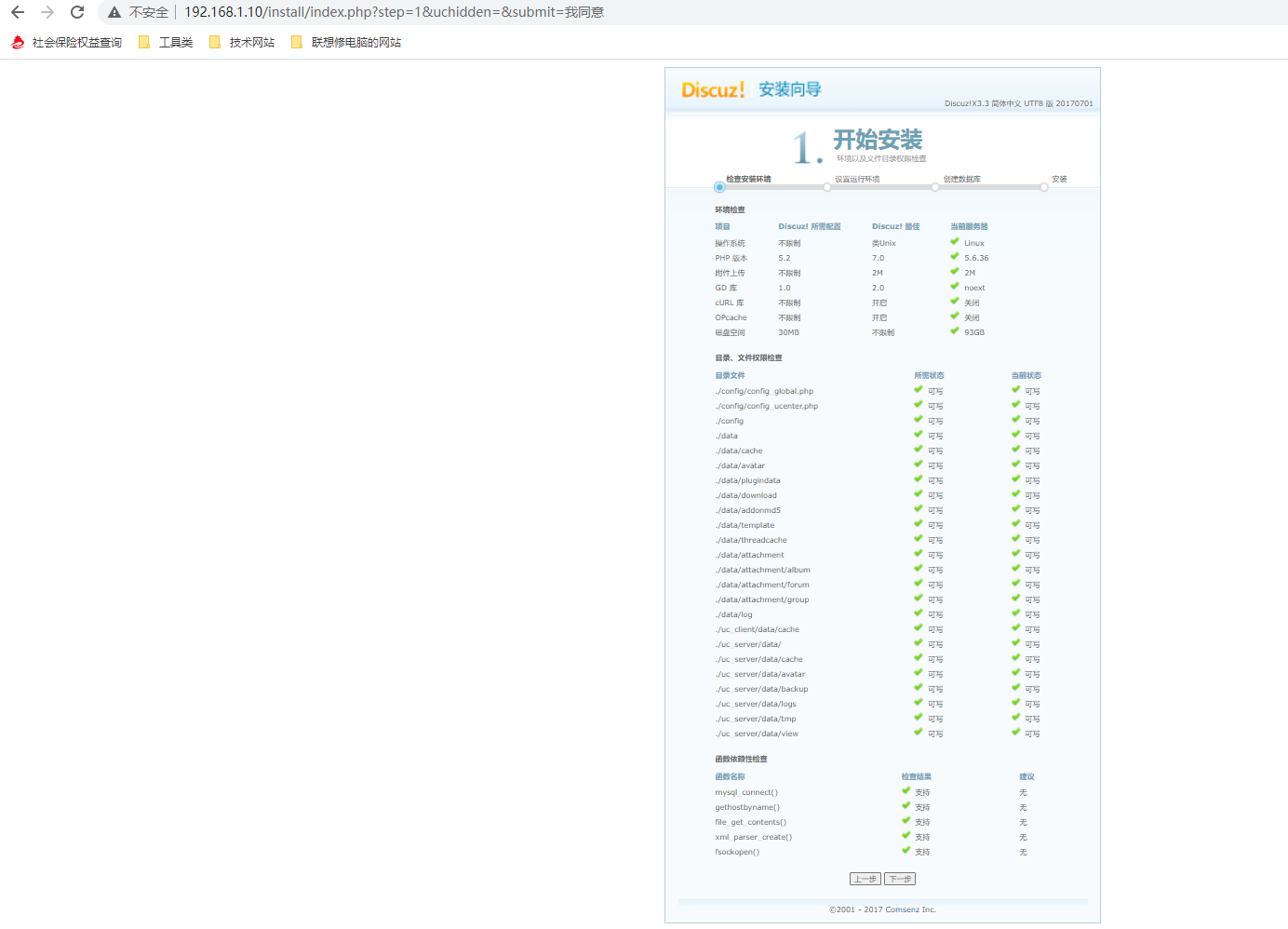Click the ./config/config_ucenter.php path
The image size is (1288, 929).
(766, 406)
